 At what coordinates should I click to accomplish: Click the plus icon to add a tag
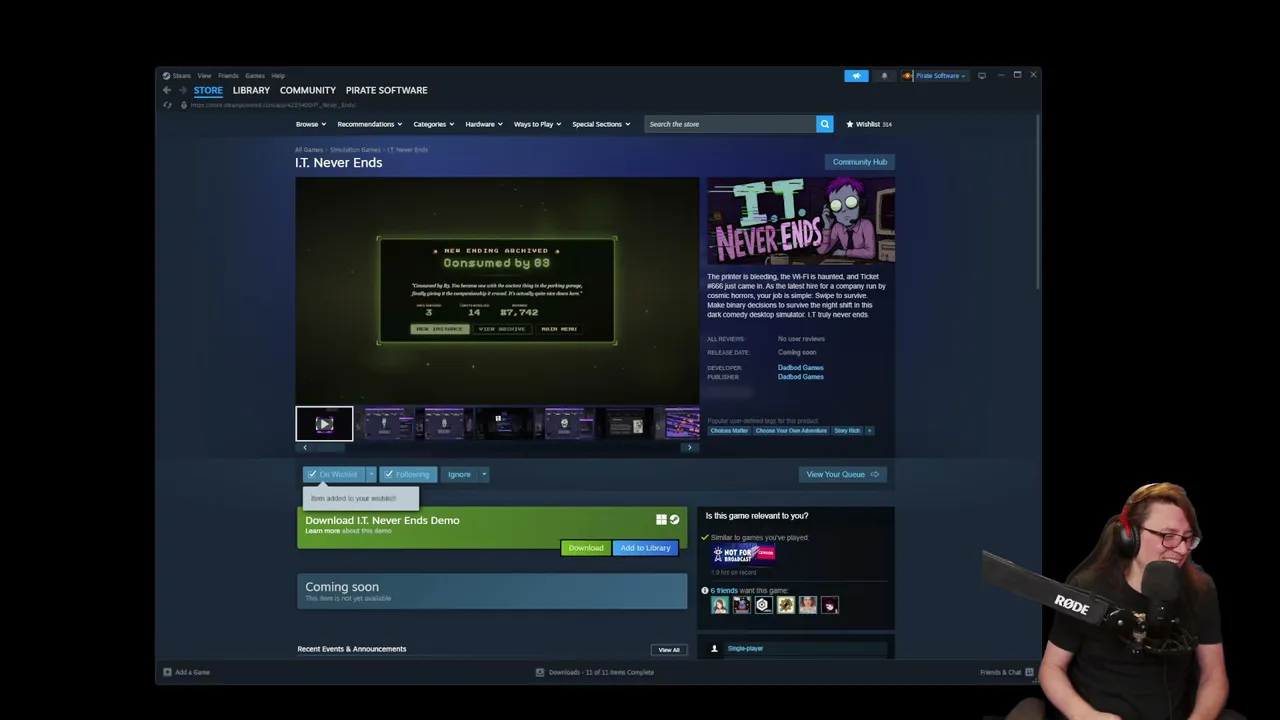pos(869,431)
